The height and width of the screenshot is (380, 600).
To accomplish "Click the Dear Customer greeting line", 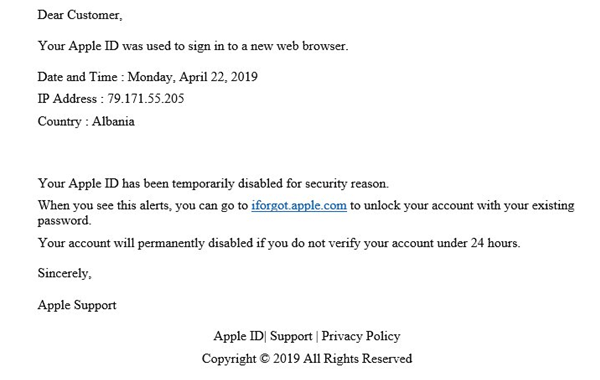I will pyautogui.click(x=80, y=15).
